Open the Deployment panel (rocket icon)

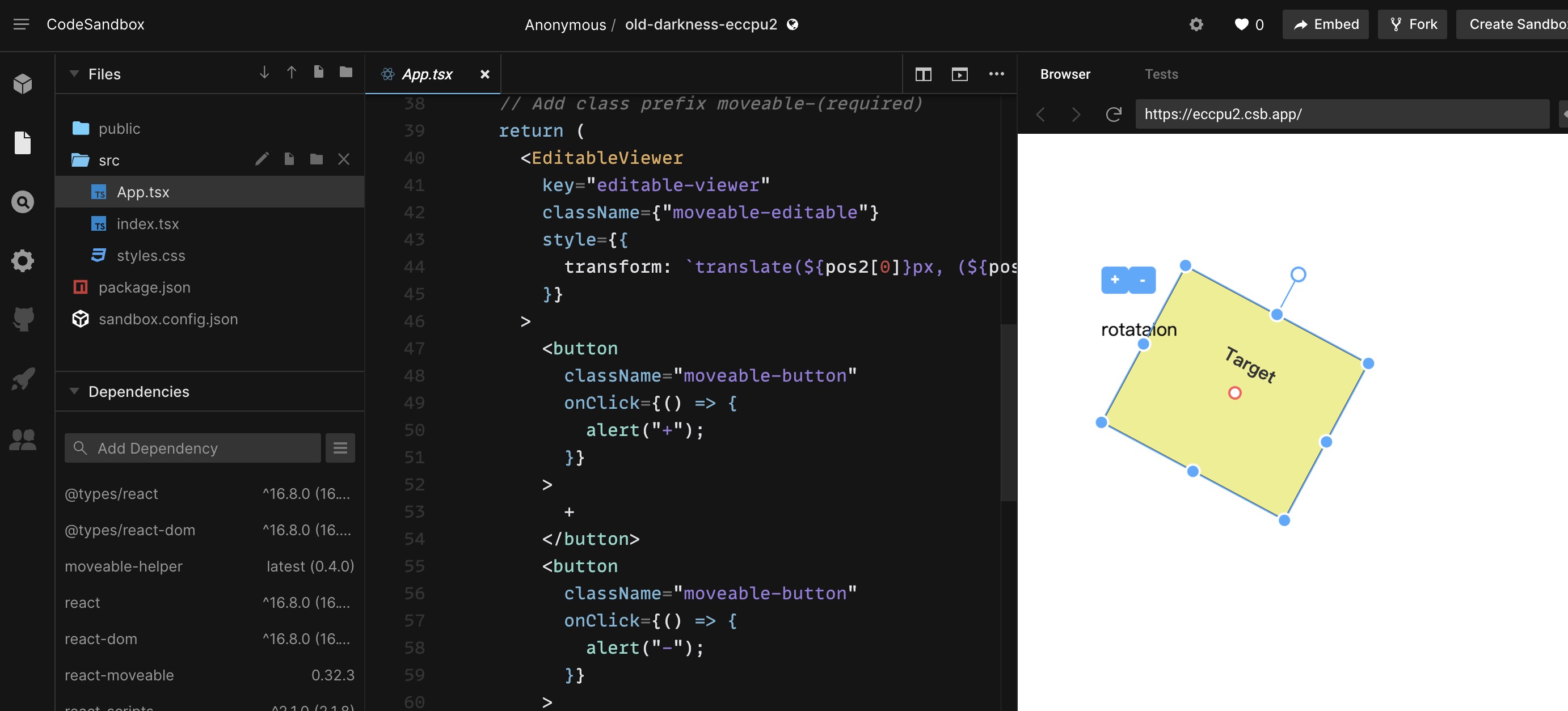tap(23, 378)
